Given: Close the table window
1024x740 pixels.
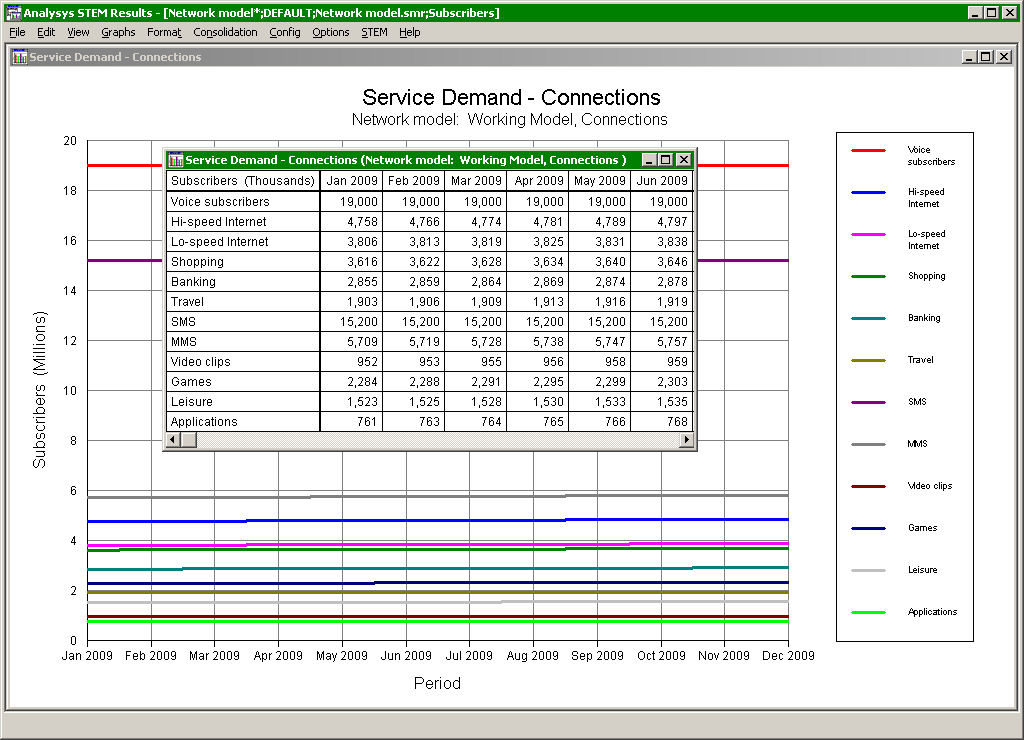Looking at the screenshot, I should 683,160.
